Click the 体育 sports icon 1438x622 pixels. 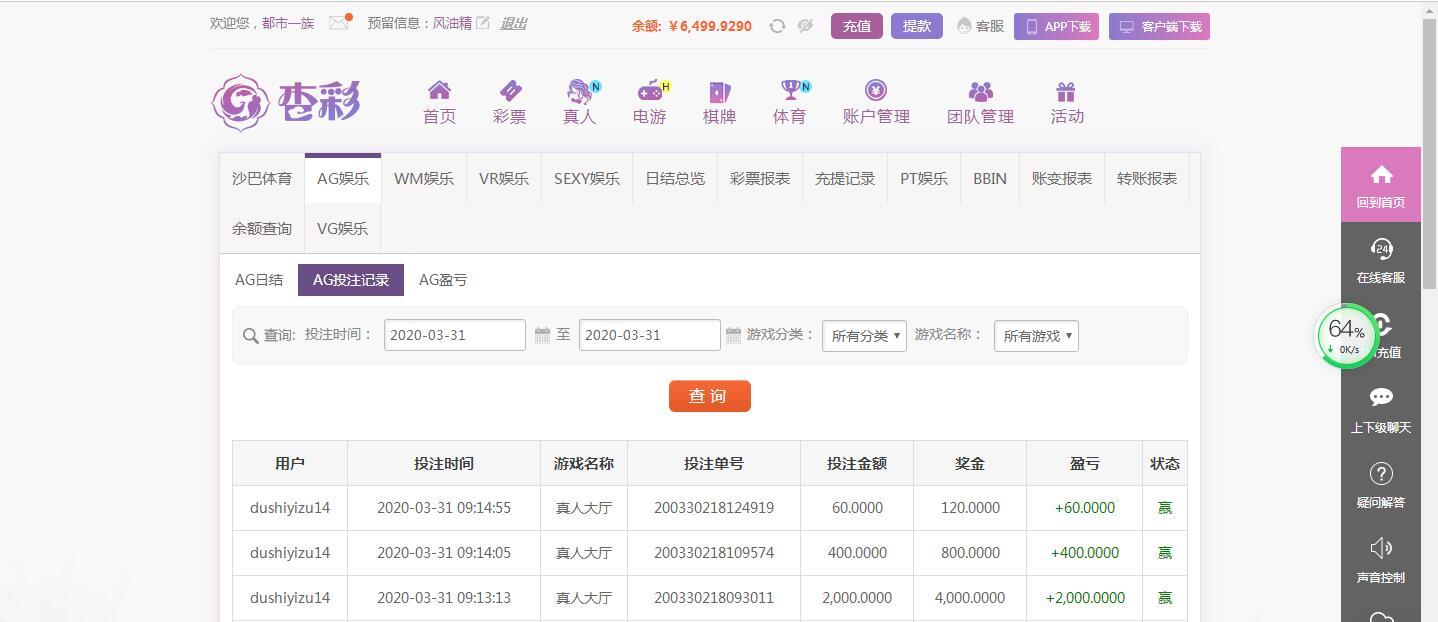789,100
